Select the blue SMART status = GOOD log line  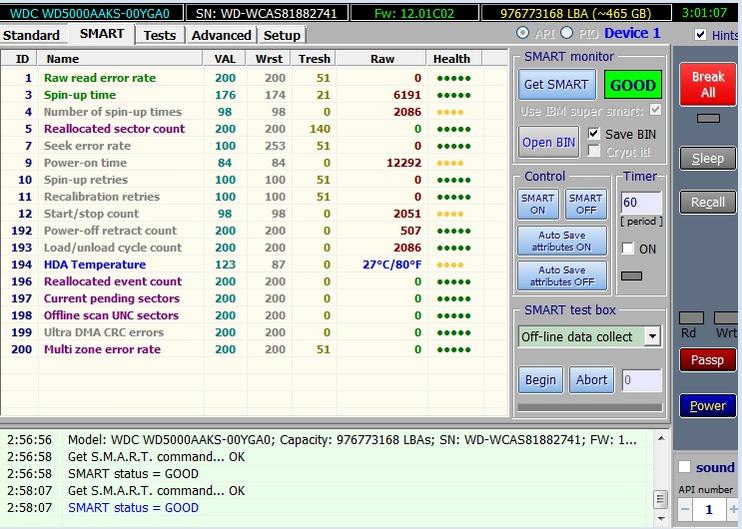pos(133,508)
